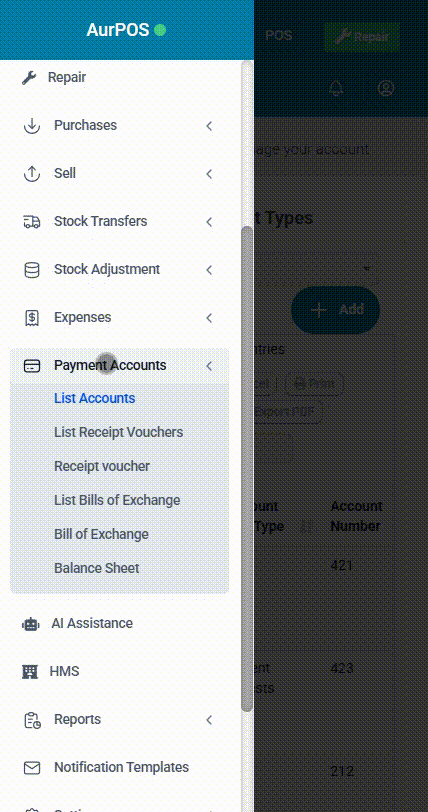Screen dimensions: 428x812
Task: Expand the Stock Transfers chevron
Action: click(x=209, y=222)
